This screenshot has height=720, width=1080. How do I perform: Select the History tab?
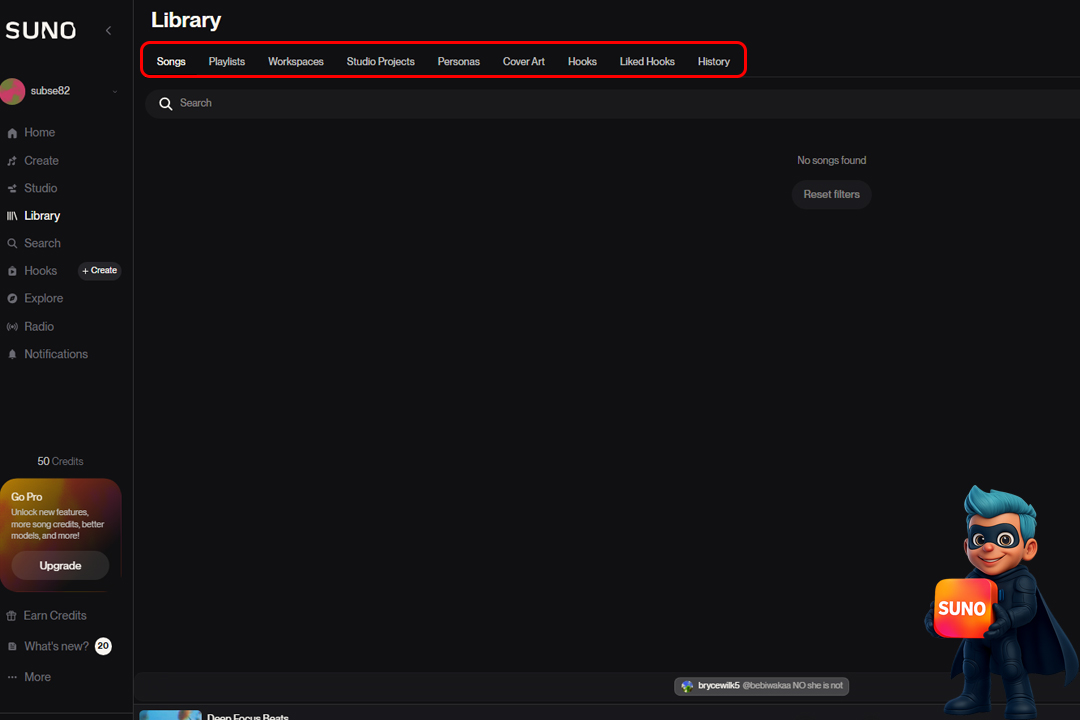[714, 62]
